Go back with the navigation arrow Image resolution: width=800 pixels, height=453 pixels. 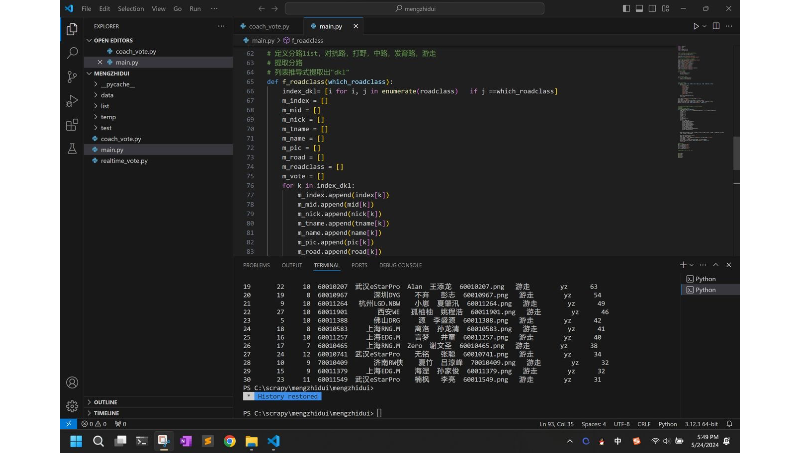pos(261,9)
